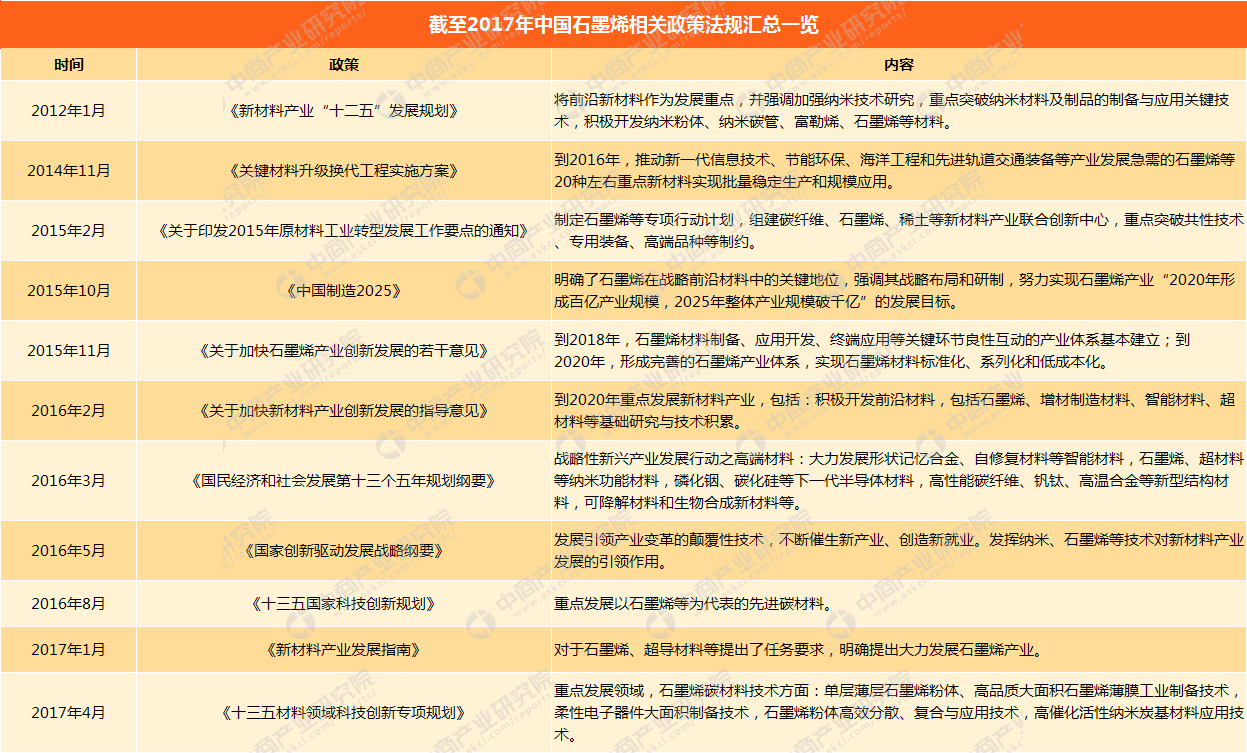Select policy 《新材料产业发展指南》
The image size is (1247, 753).
coord(343,650)
